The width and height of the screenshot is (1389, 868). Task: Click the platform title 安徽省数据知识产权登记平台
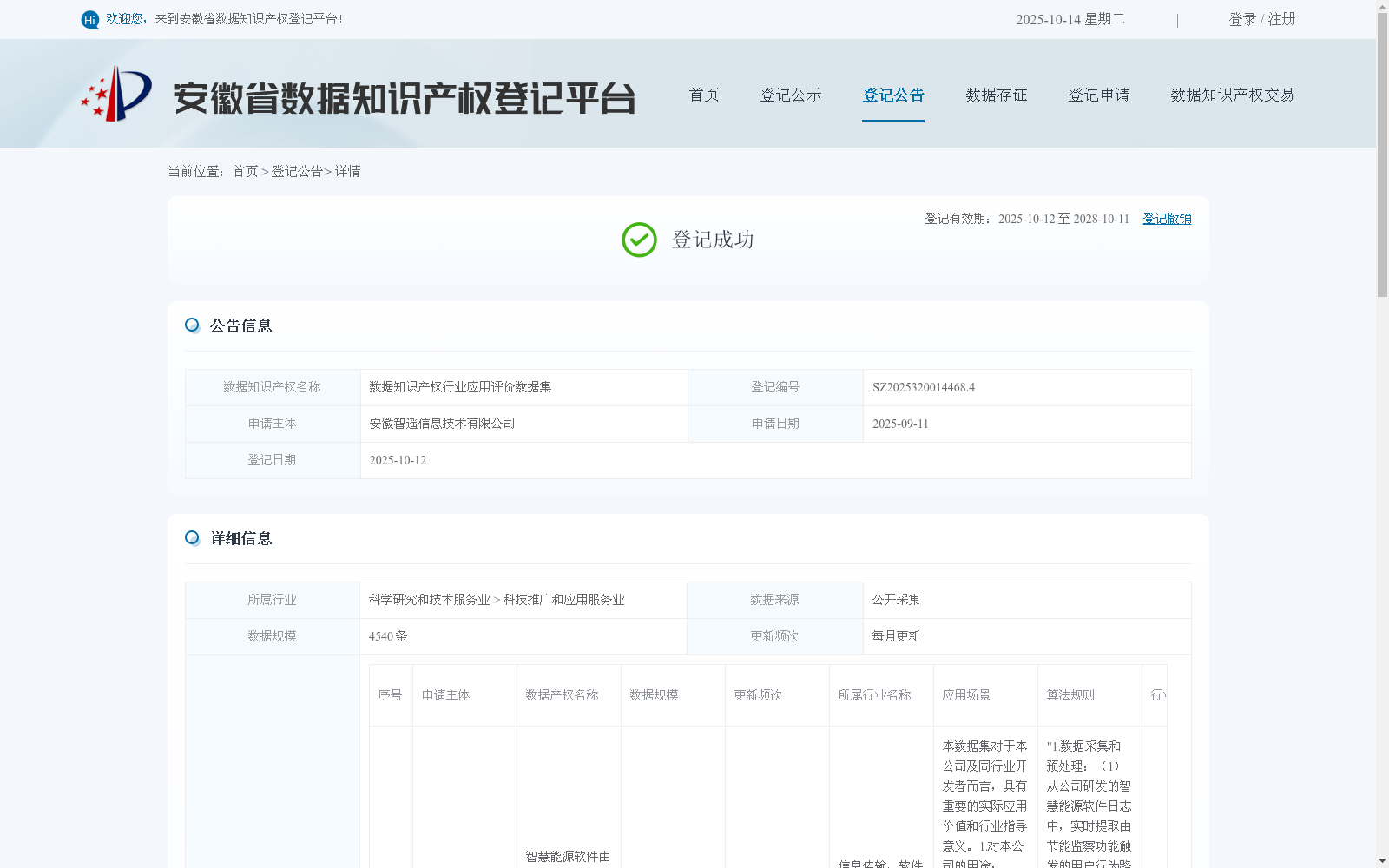pos(405,98)
